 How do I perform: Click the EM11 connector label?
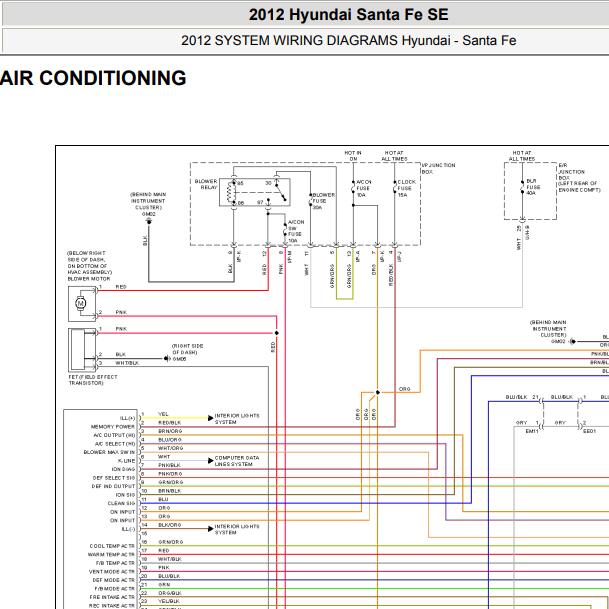tap(532, 431)
